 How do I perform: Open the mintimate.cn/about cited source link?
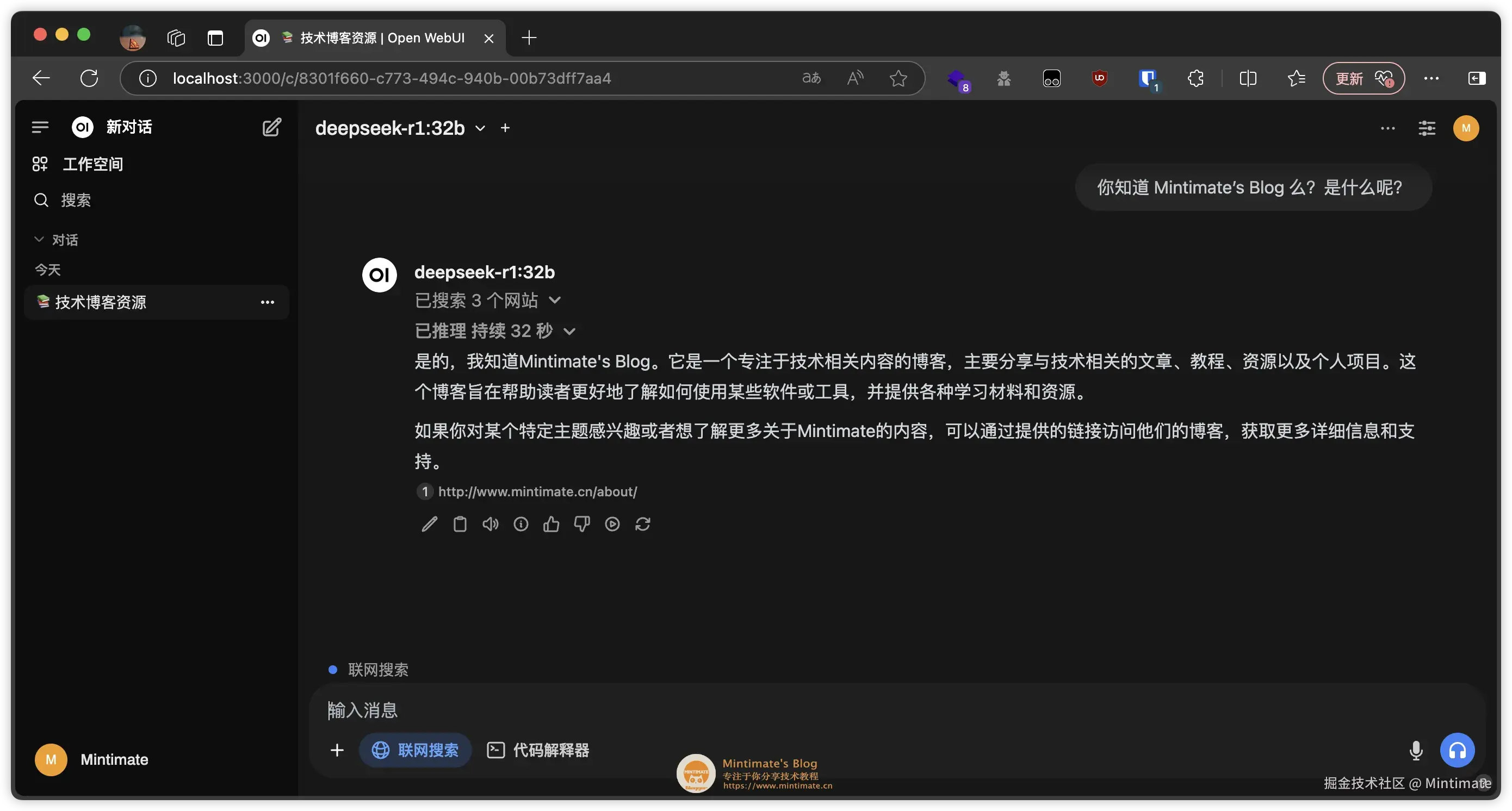[536, 491]
